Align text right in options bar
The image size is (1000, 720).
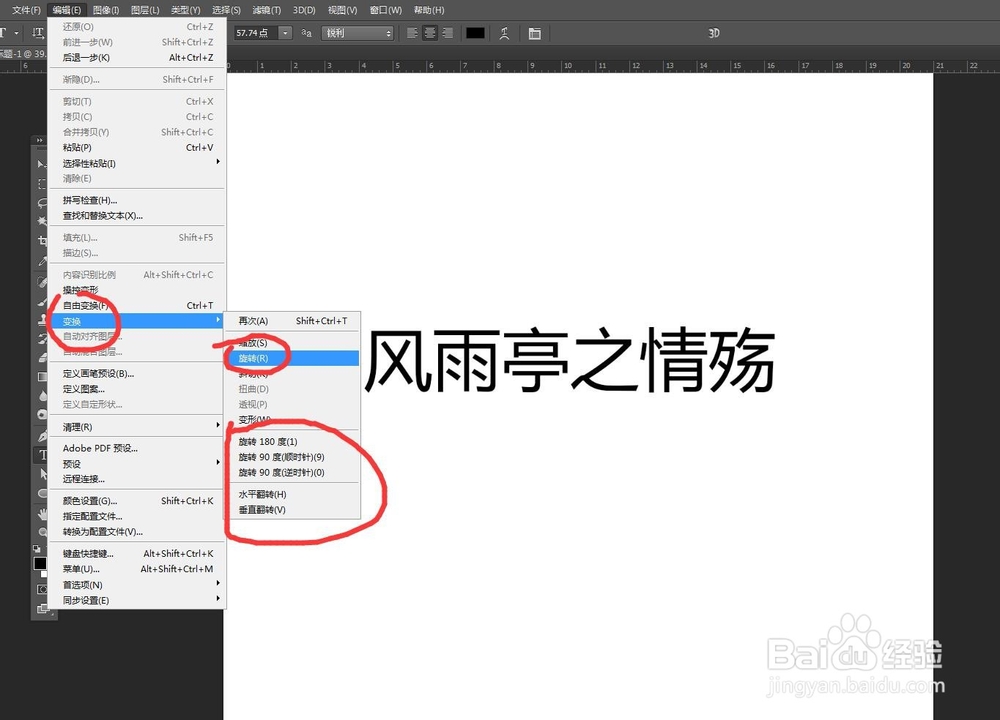point(448,33)
